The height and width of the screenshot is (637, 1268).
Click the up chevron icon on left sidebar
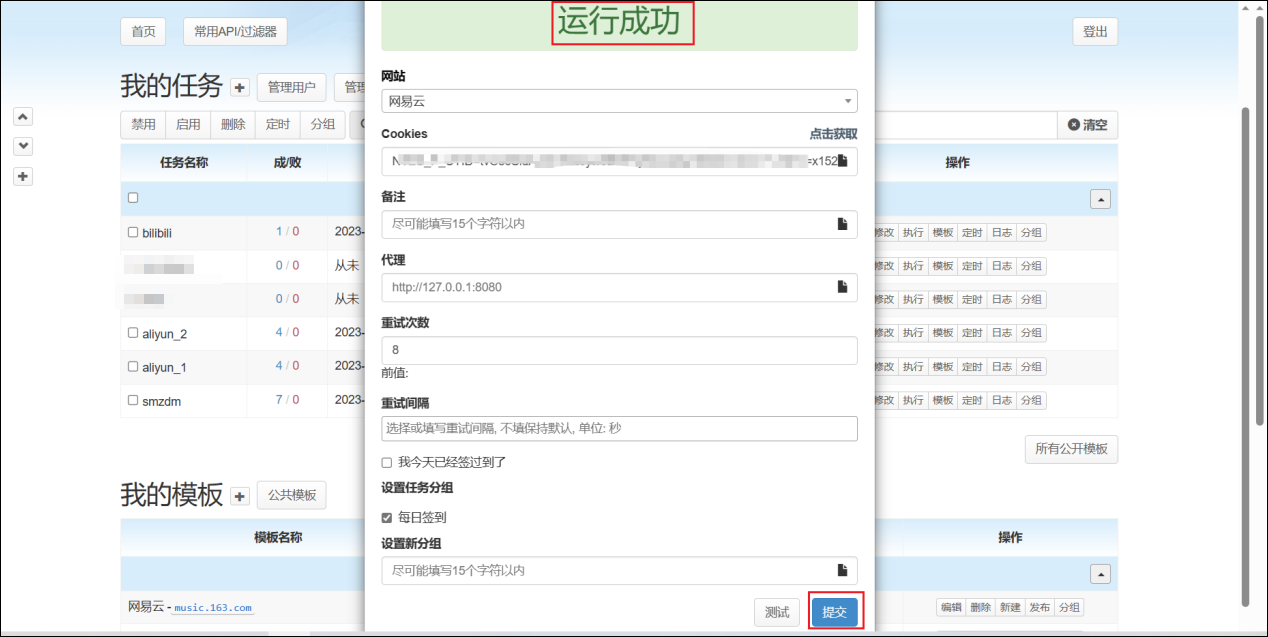coord(24,117)
